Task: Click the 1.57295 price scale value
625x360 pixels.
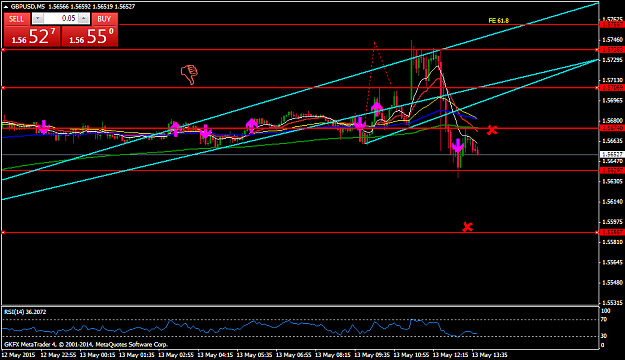Action: [x=613, y=59]
